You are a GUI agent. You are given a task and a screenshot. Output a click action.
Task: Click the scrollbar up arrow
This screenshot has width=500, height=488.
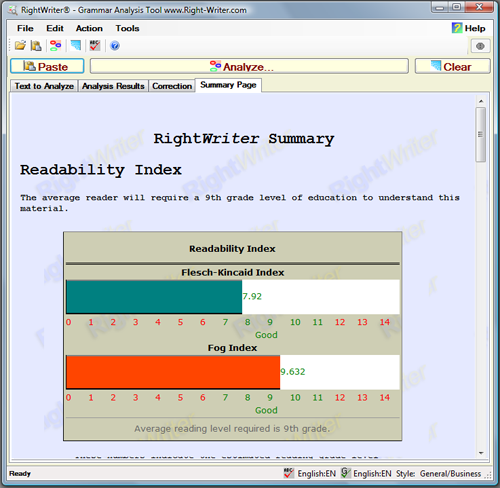[481, 101]
